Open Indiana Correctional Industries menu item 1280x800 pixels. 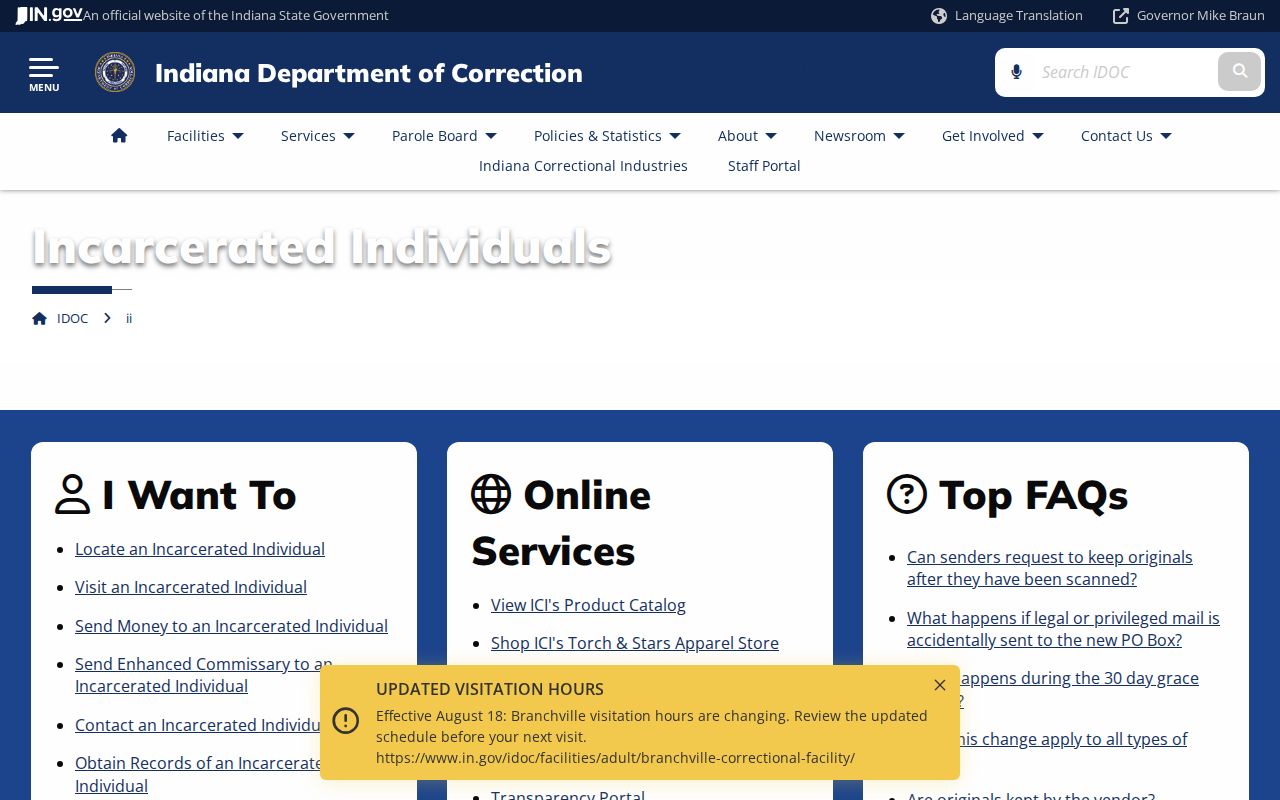[x=583, y=166]
